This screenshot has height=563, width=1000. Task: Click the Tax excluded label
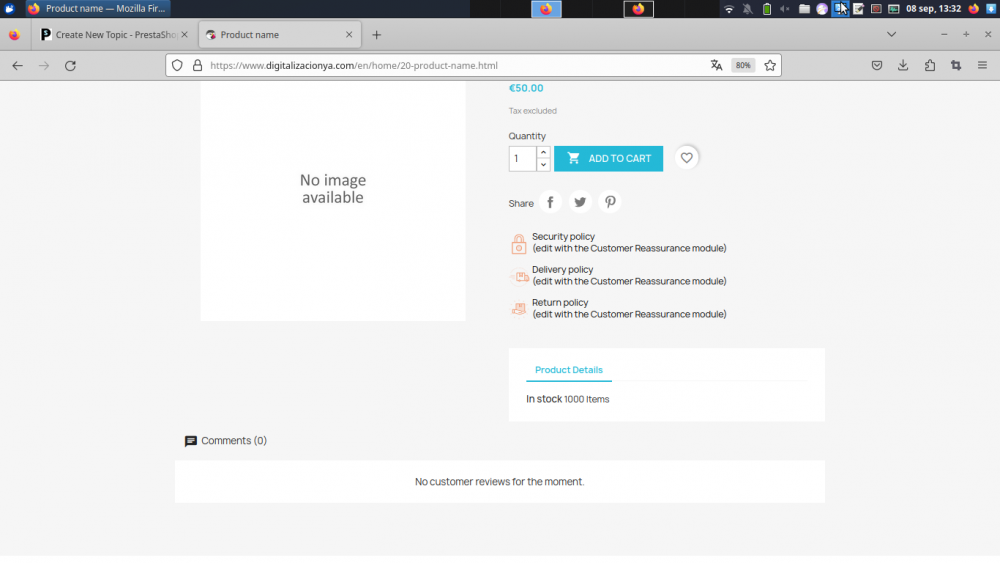click(533, 111)
